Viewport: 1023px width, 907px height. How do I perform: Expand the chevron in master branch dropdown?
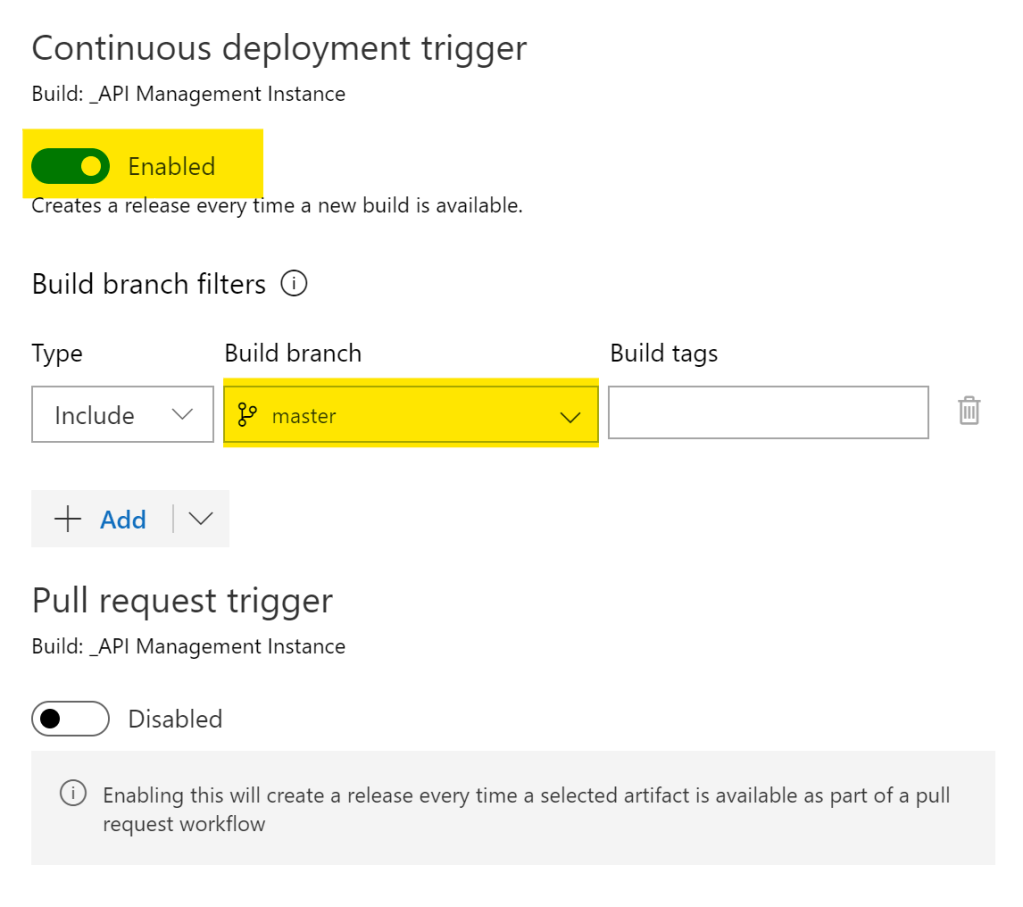570,417
